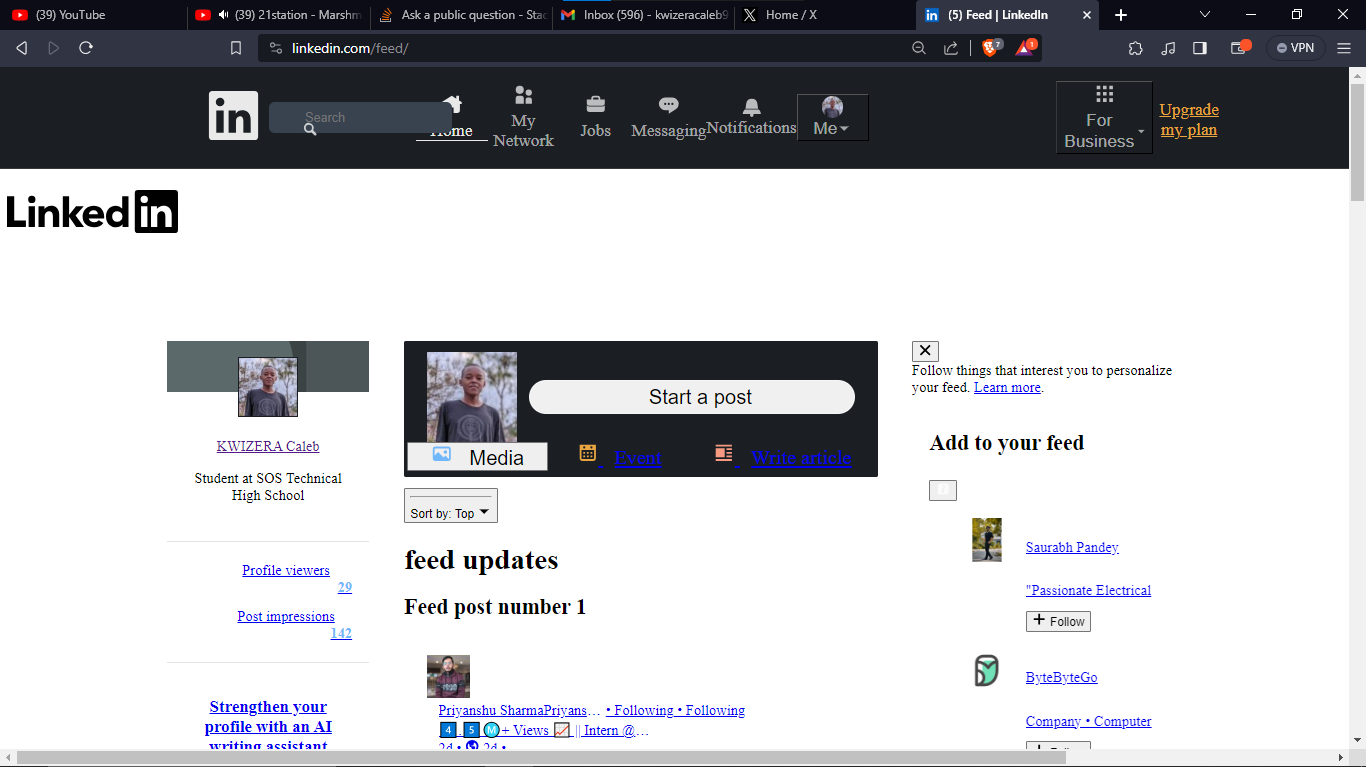The height and width of the screenshot is (767, 1366).
Task: Open the Brave Wallet icon
Action: (1240, 47)
